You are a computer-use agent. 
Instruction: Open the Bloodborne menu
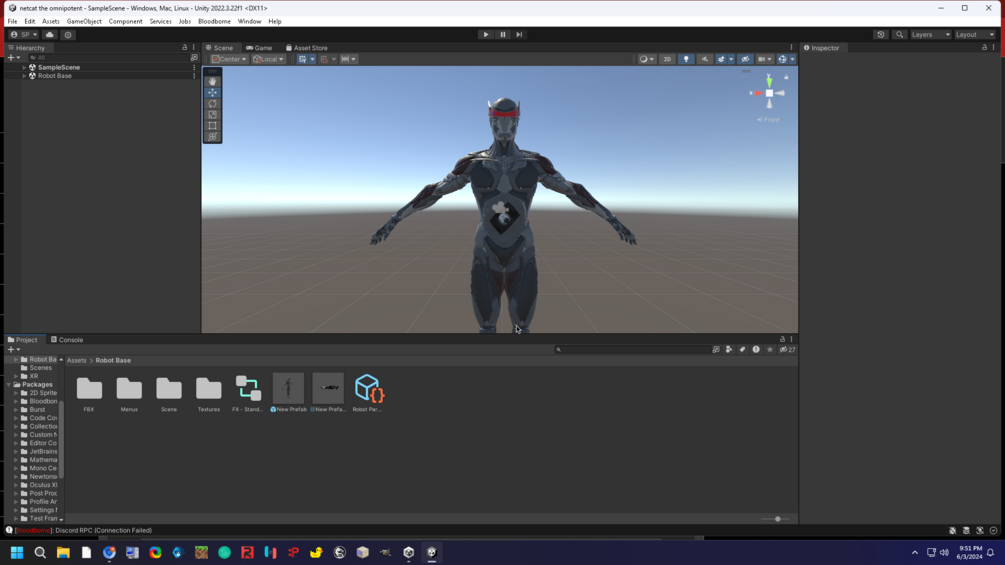pyautogui.click(x=214, y=21)
